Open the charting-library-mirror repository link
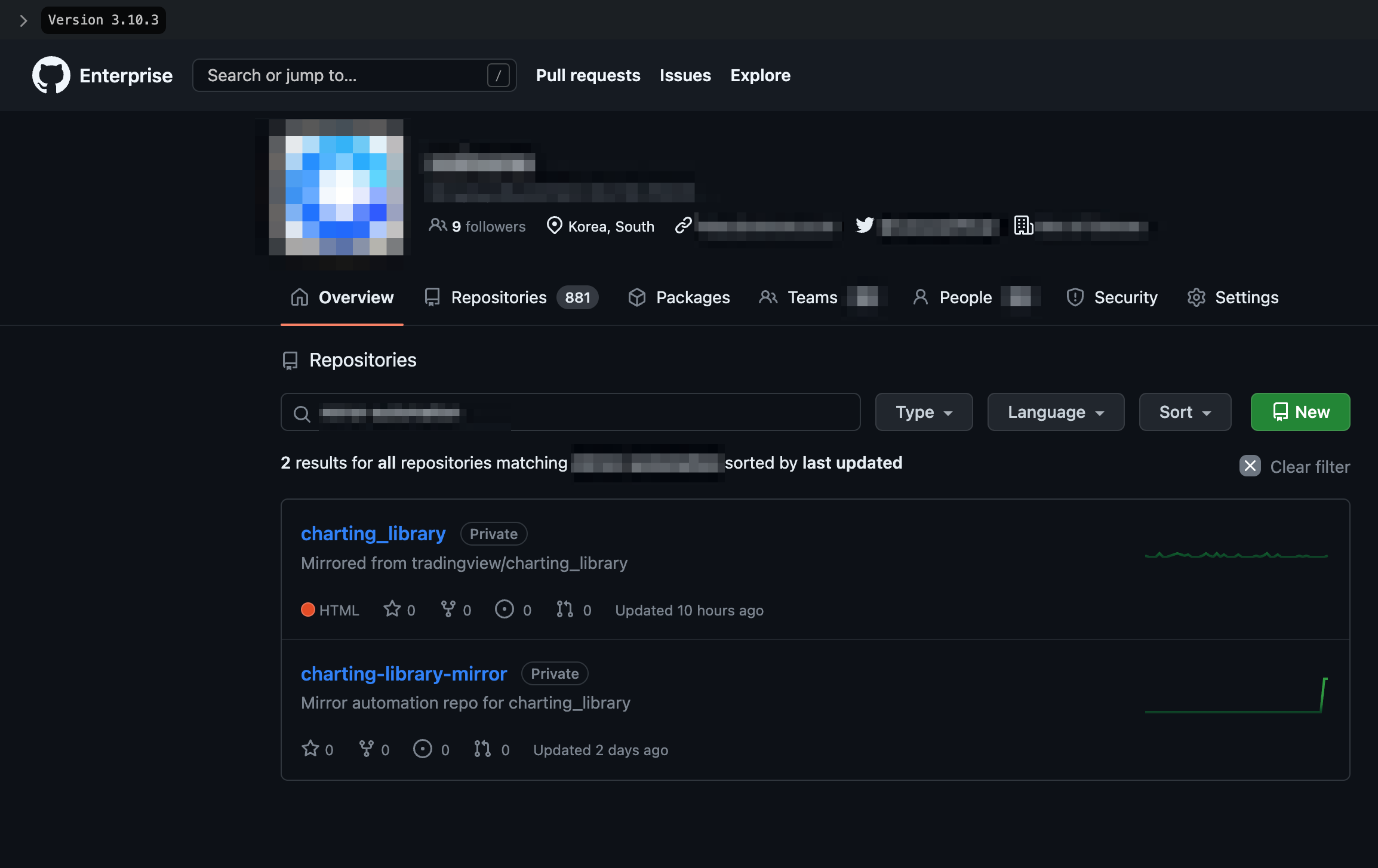Viewport: 1378px width, 868px height. pyautogui.click(x=404, y=673)
